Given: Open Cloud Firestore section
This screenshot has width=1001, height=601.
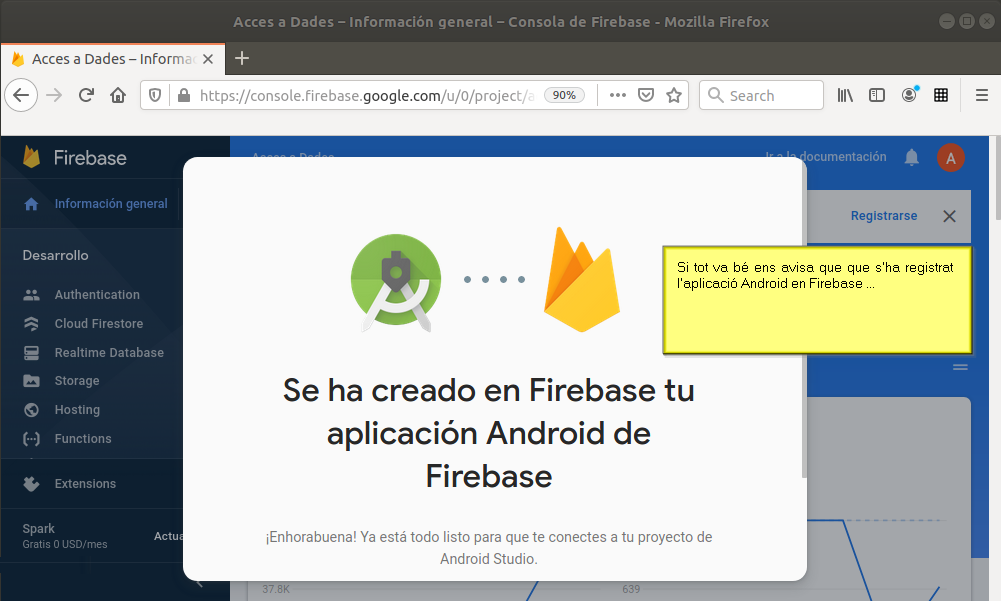Looking at the screenshot, I should [x=99, y=324].
